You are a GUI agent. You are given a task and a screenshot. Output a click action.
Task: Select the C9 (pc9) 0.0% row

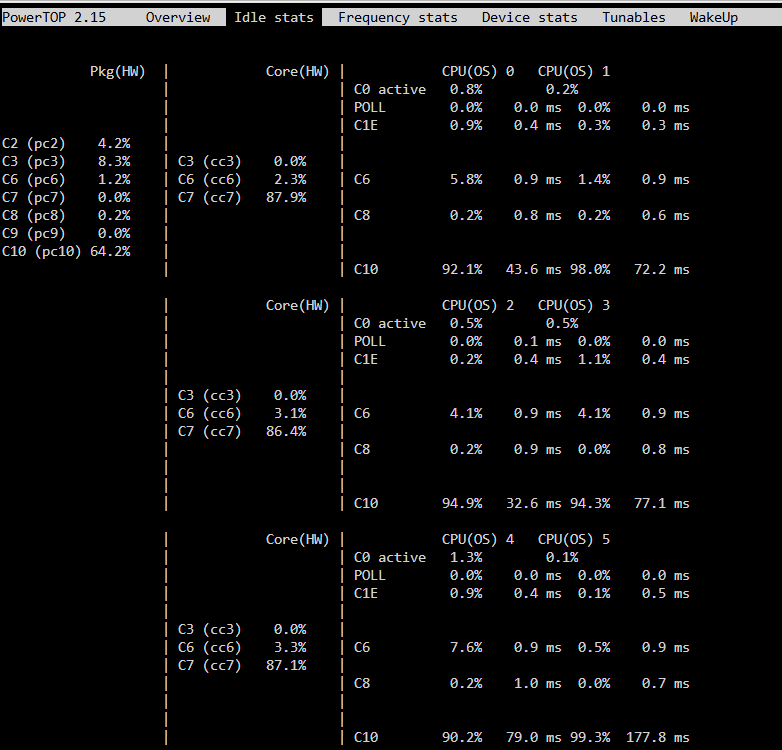(66, 233)
